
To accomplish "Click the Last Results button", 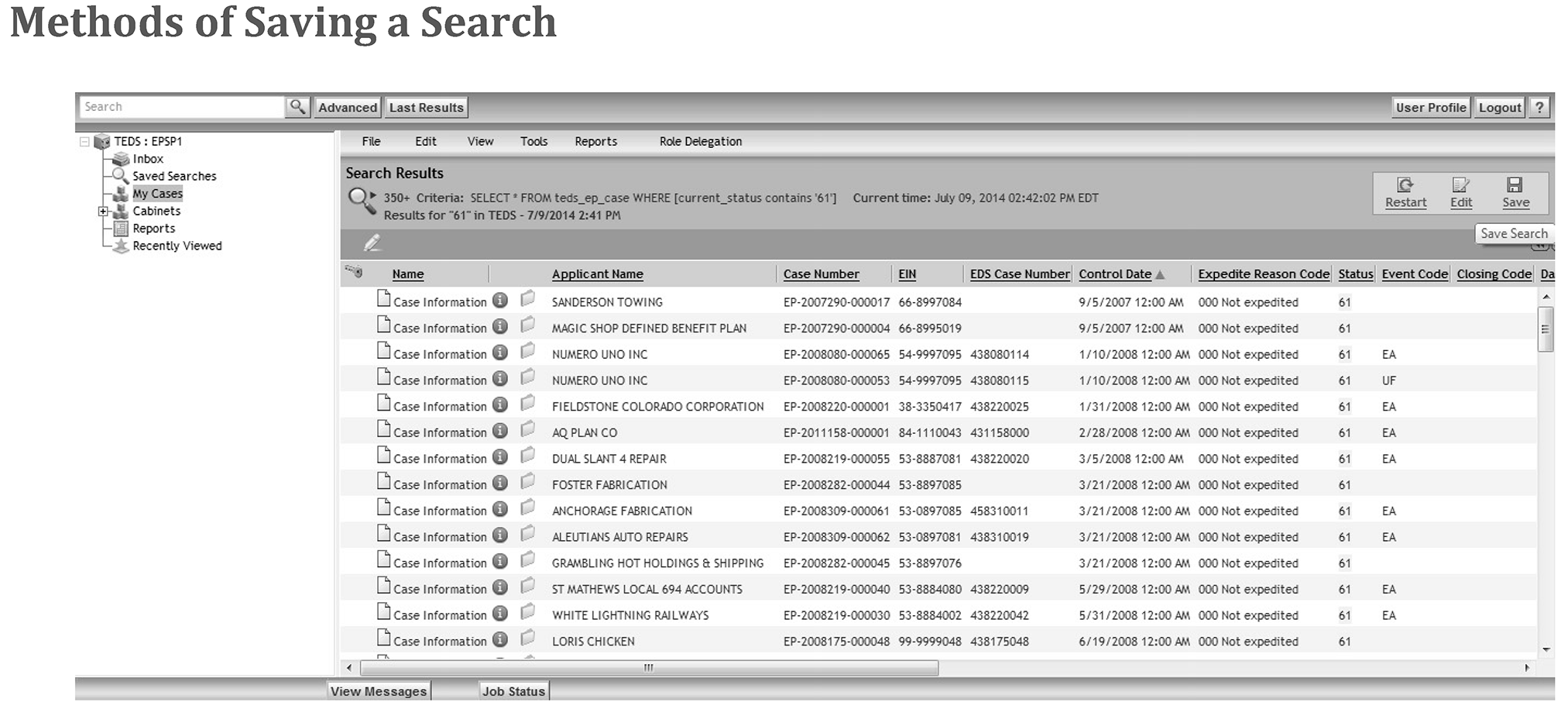I will 426,107.
